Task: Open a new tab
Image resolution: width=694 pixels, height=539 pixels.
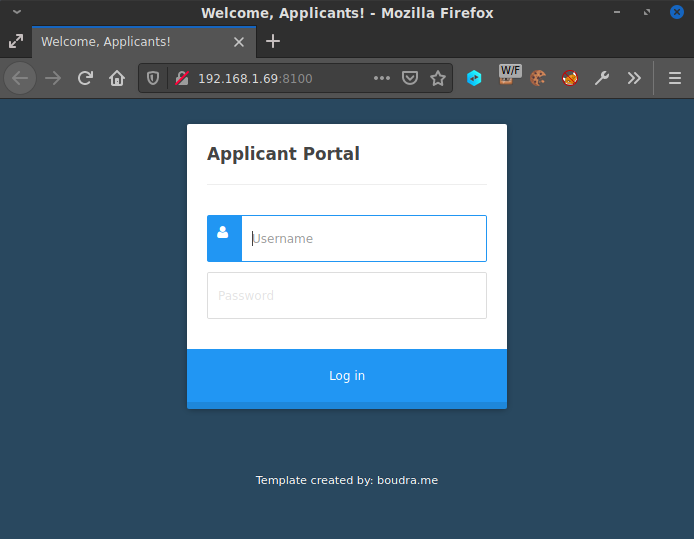Action: (273, 41)
